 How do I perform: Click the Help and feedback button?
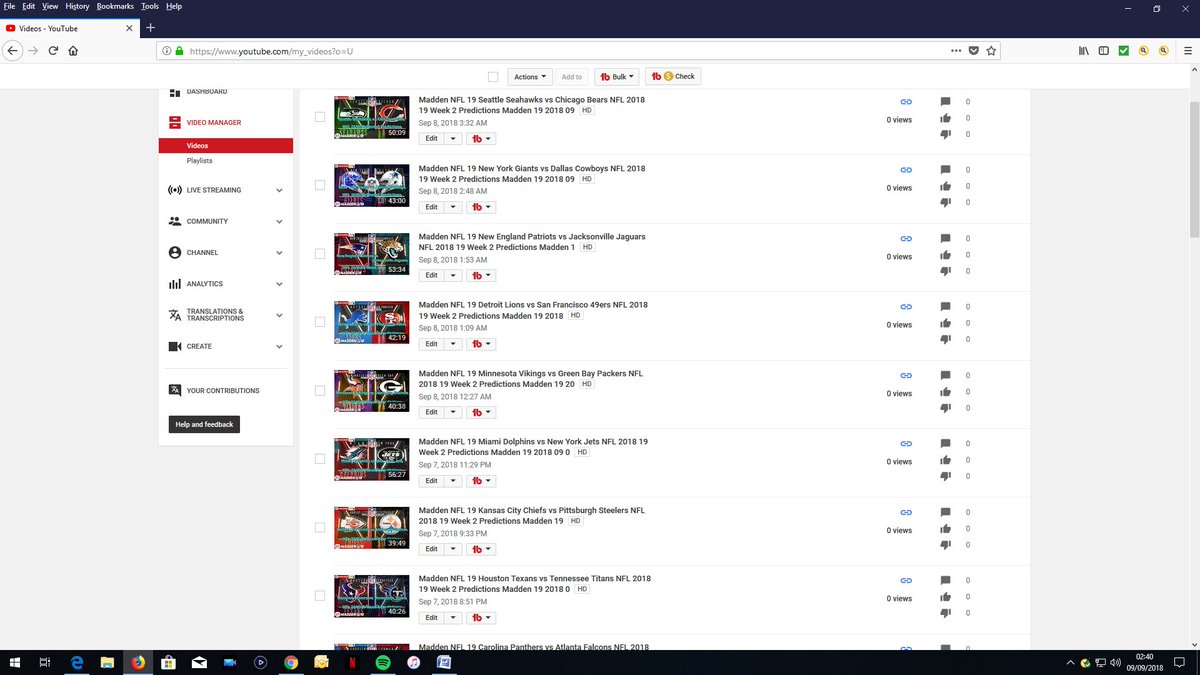(x=204, y=425)
